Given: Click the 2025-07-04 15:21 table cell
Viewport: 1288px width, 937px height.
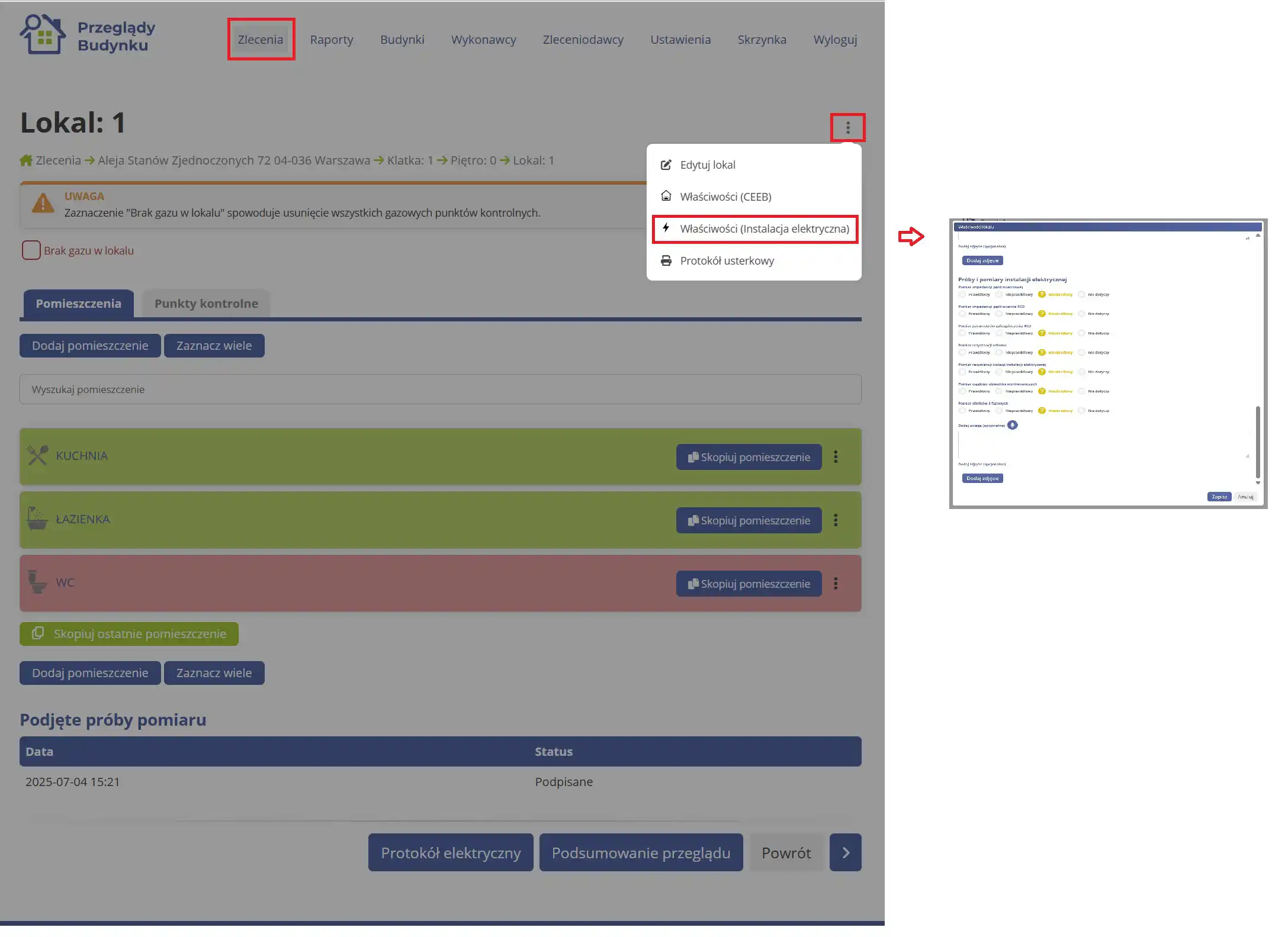Looking at the screenshot, I should tap(72, 781).
